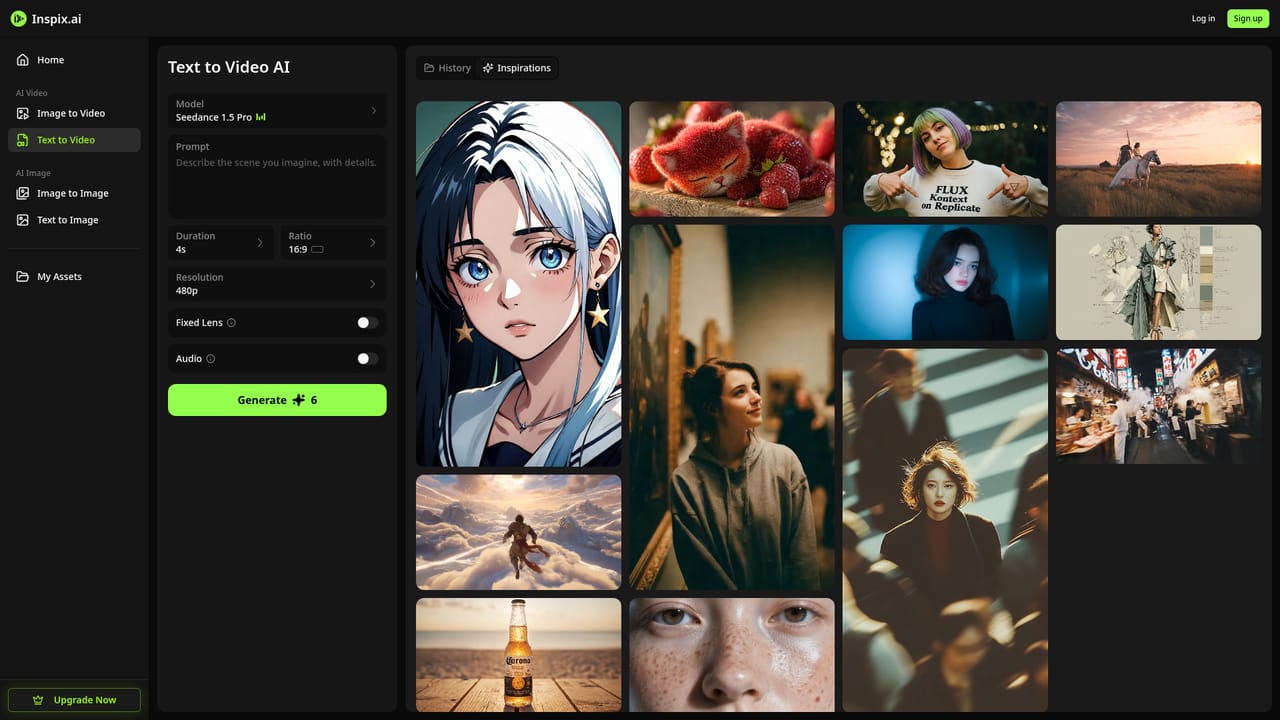This screenshot has height=720, width=1280.
Task: Open the freckled face close-up thumbnail
Action: pyautogui.click(x=732, y=655)
